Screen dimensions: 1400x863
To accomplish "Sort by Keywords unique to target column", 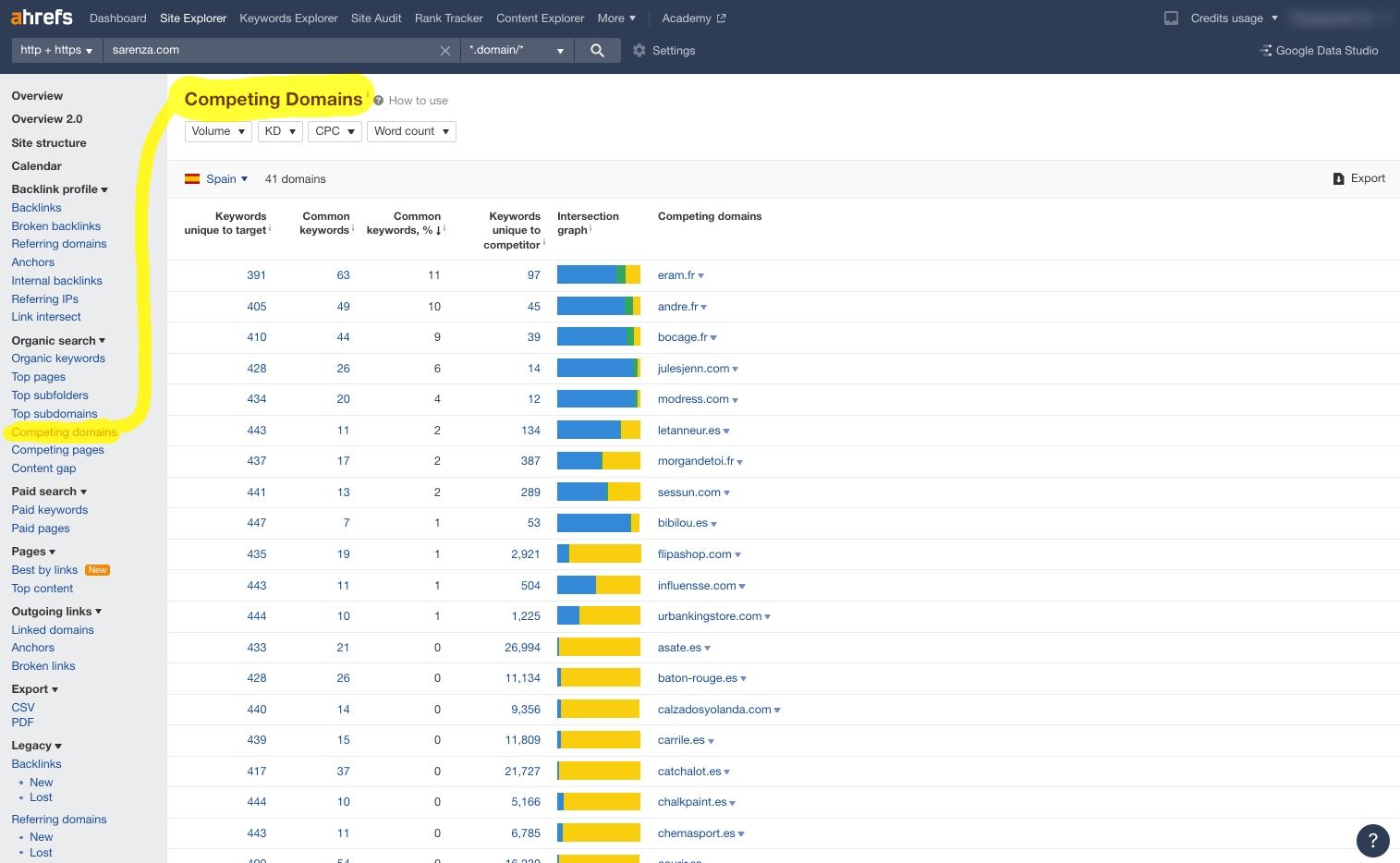I will [x=226, y=224].
